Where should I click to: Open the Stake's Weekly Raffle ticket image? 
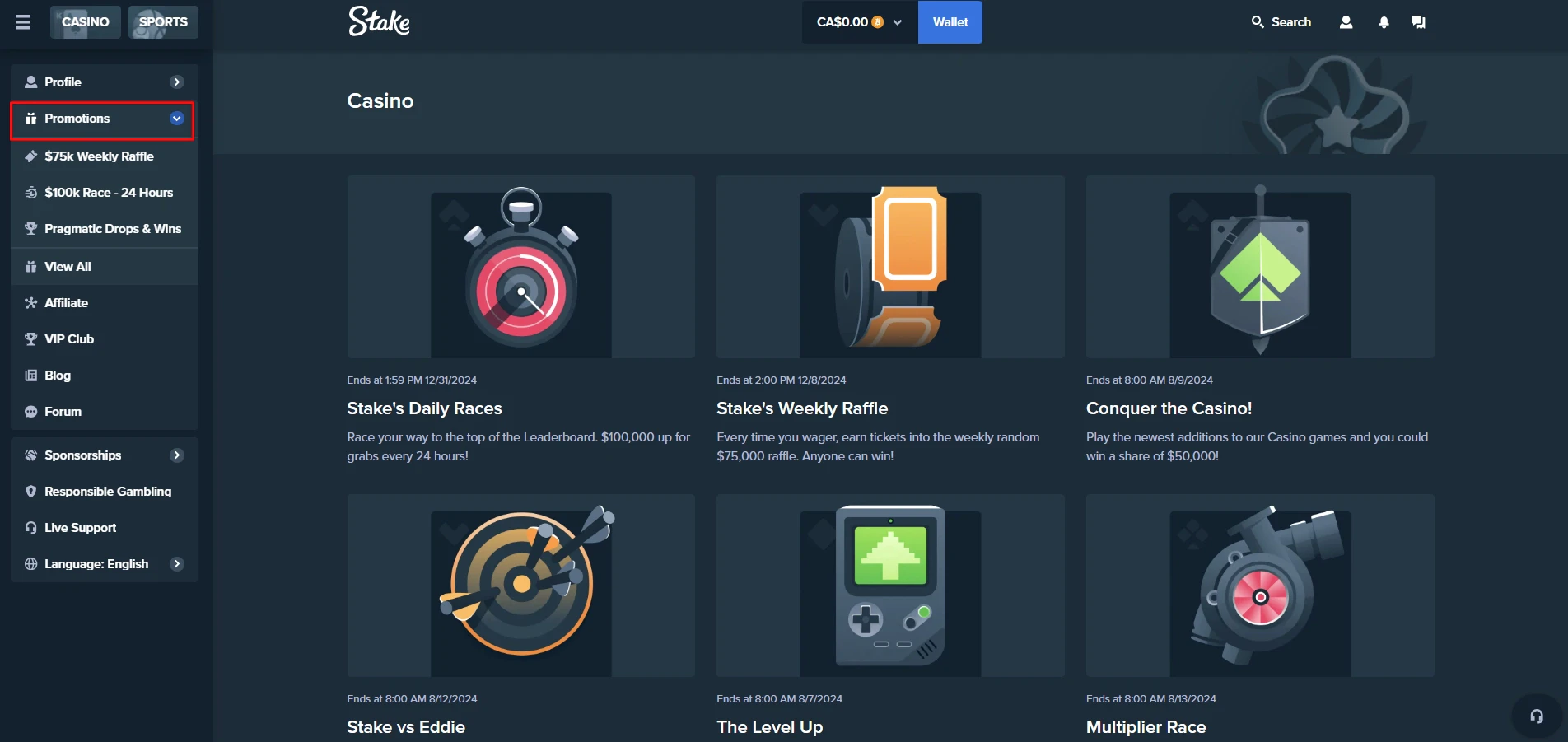pos(890,267)
